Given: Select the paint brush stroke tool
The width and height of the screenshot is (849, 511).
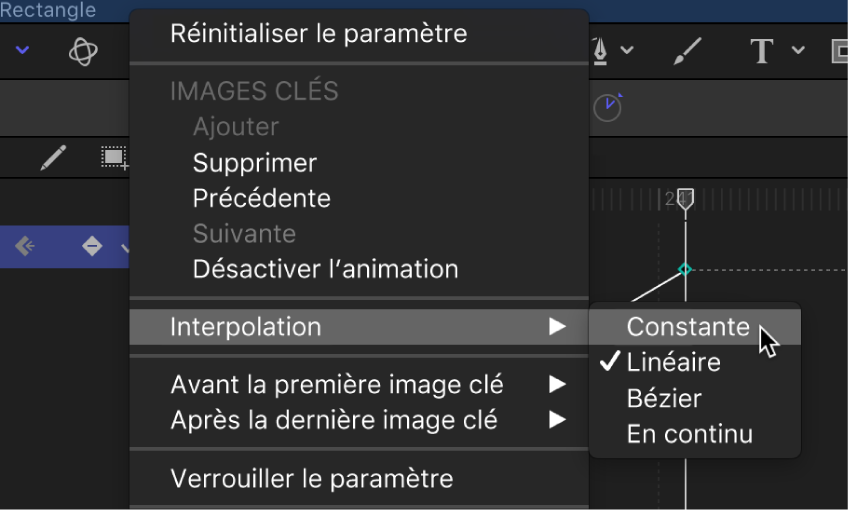Looking at the screenshot, I should coord(688,50).
